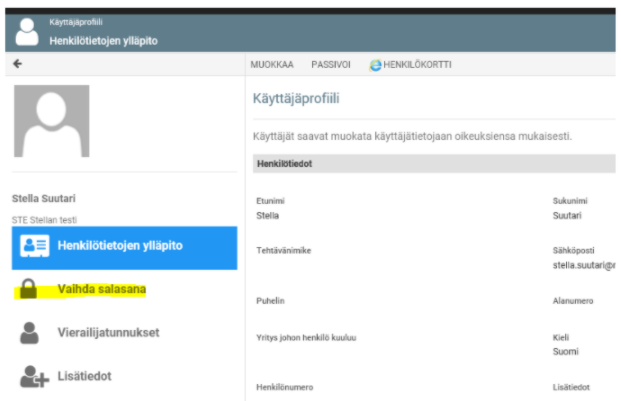Select Henkilötietojen ylläpito sidebar item
The image size is (621, 401).
pos(124,247)
